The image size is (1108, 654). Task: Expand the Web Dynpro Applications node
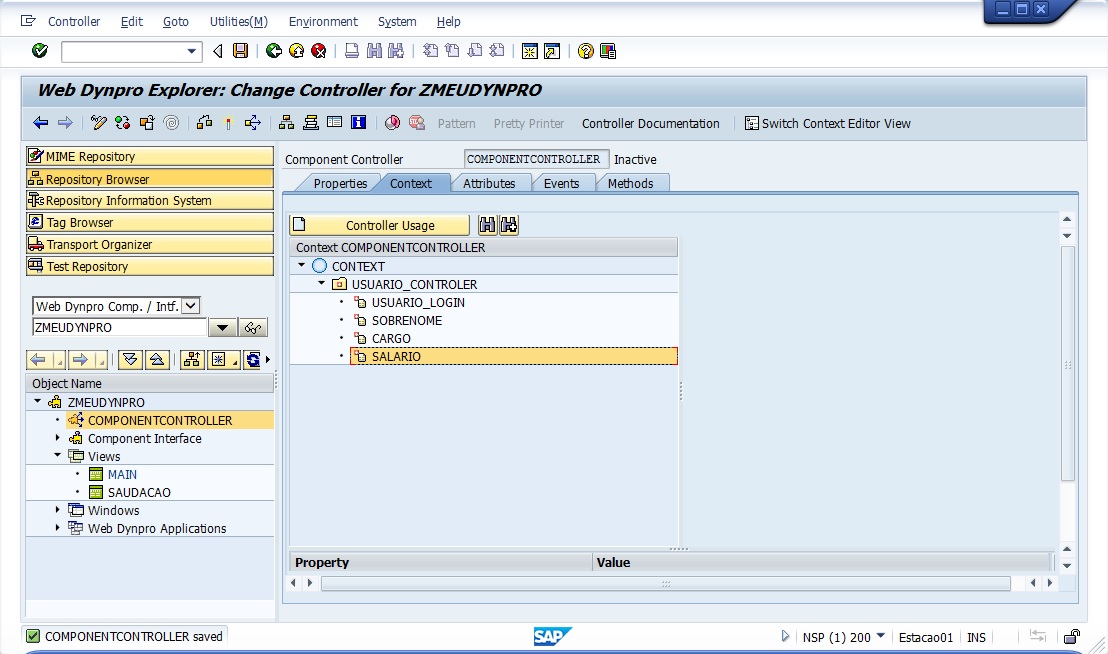pyautogui.click(x=58, y=528)
